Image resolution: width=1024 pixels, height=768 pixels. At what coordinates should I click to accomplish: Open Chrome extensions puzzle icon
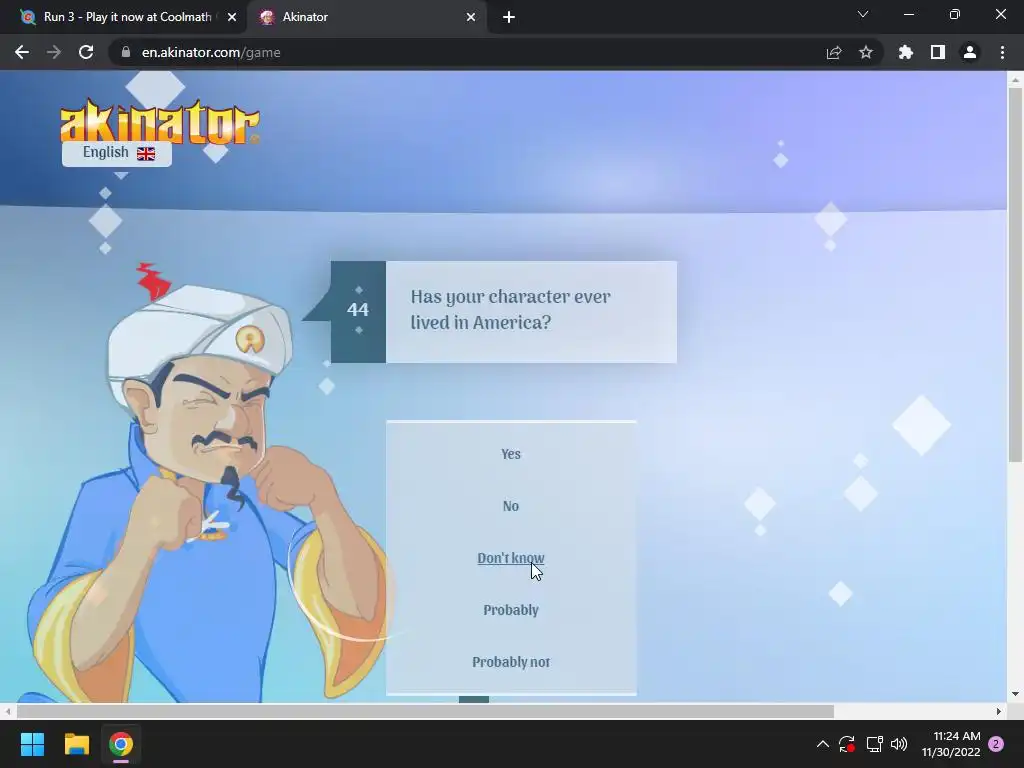906,52
